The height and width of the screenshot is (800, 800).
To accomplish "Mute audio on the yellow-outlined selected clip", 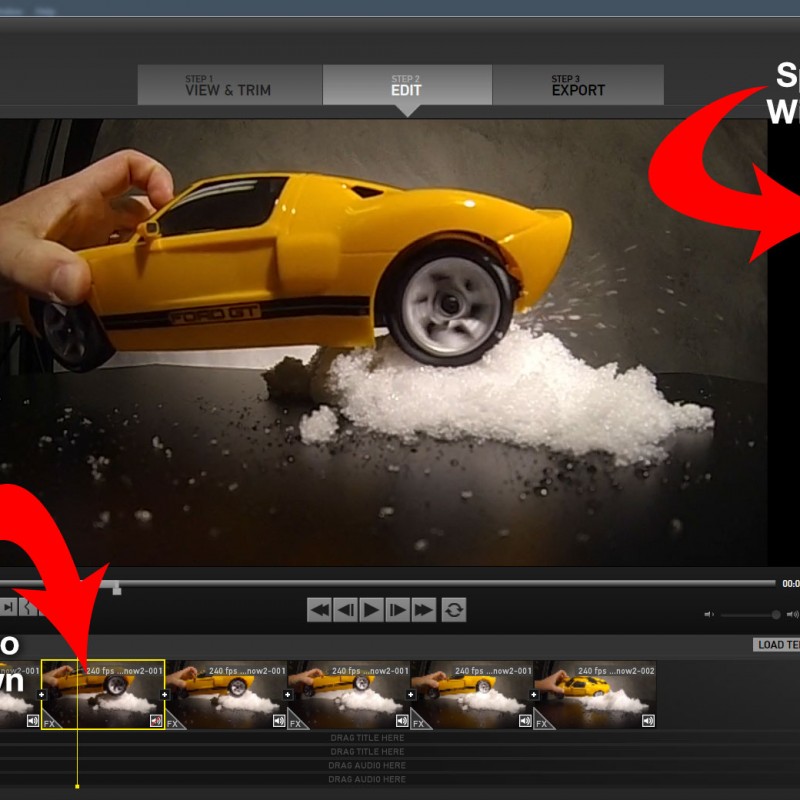I will pos(156,720).
